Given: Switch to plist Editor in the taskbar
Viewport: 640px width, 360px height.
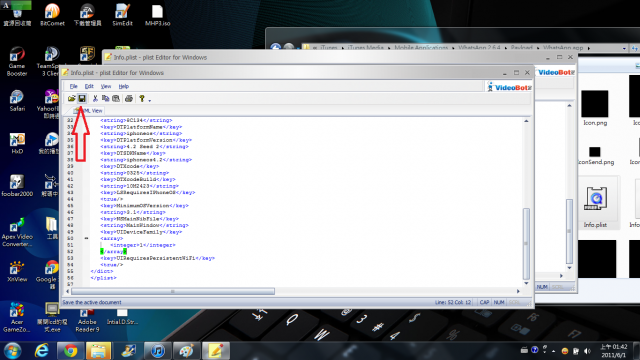Looking at the screenshot, I should point(216,351).
